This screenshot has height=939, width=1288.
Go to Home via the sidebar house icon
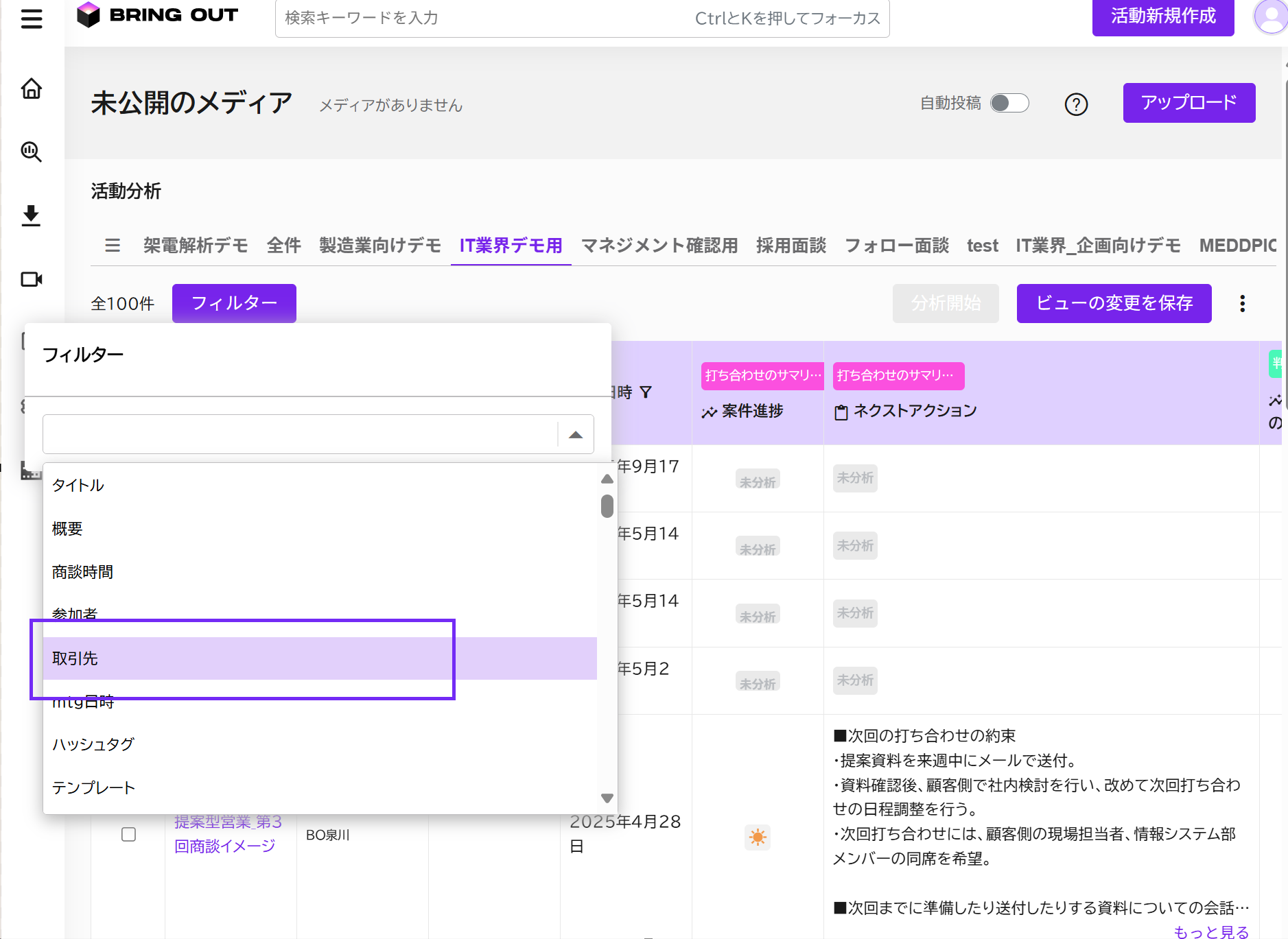pos(32,89)
